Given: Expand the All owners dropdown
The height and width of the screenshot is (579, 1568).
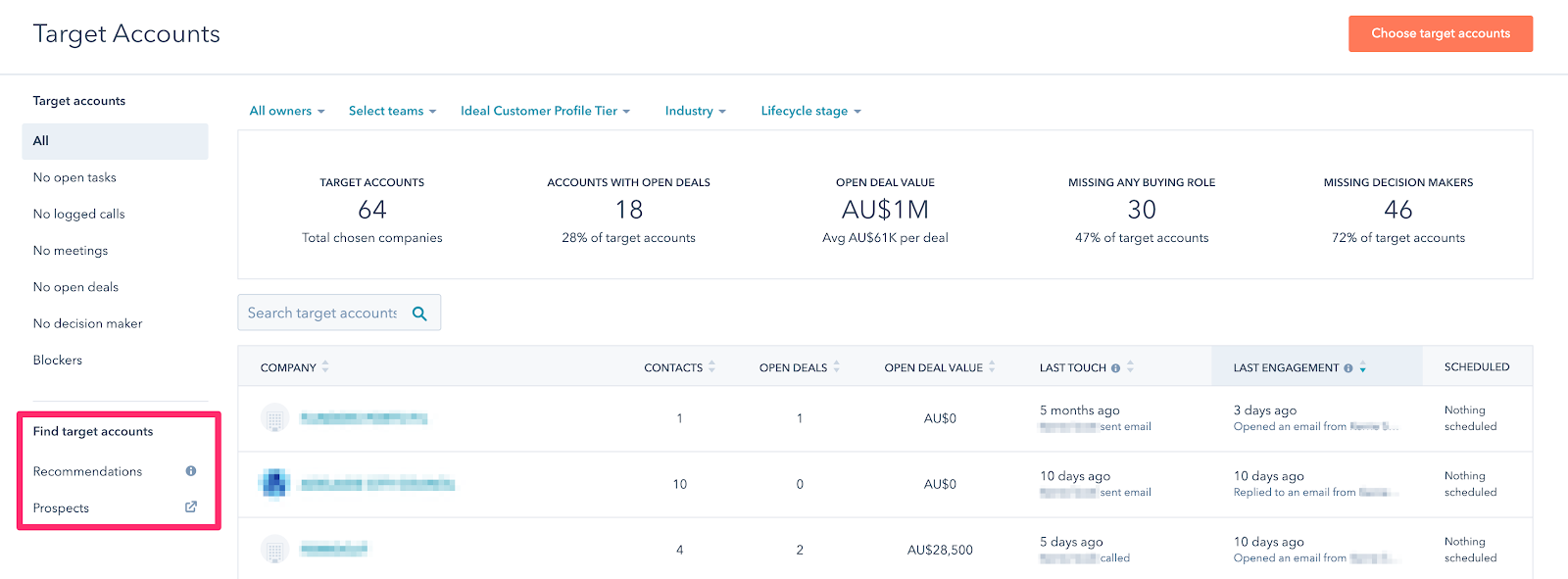Looking at the screenshot, I should [x=286, y=112].
